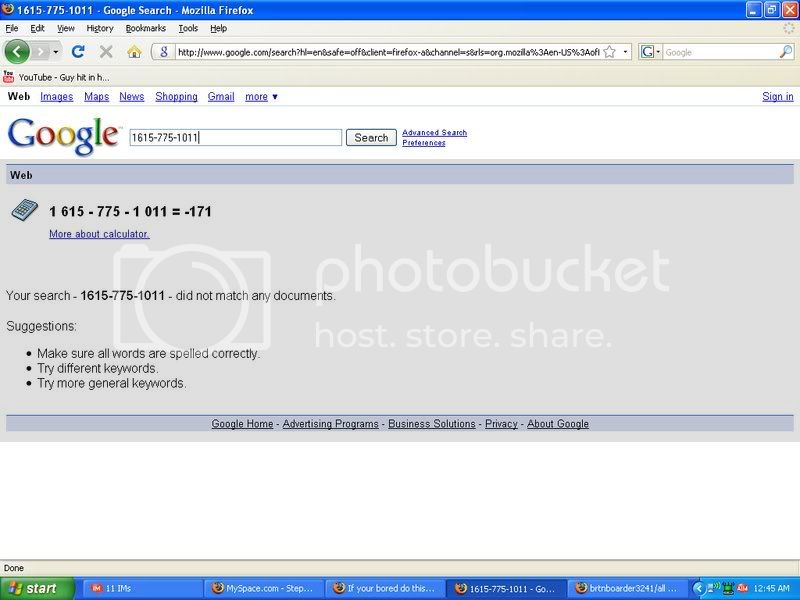Expand the address bar URL history dropdown
This screenshot has width=800, height=600.
625,52
